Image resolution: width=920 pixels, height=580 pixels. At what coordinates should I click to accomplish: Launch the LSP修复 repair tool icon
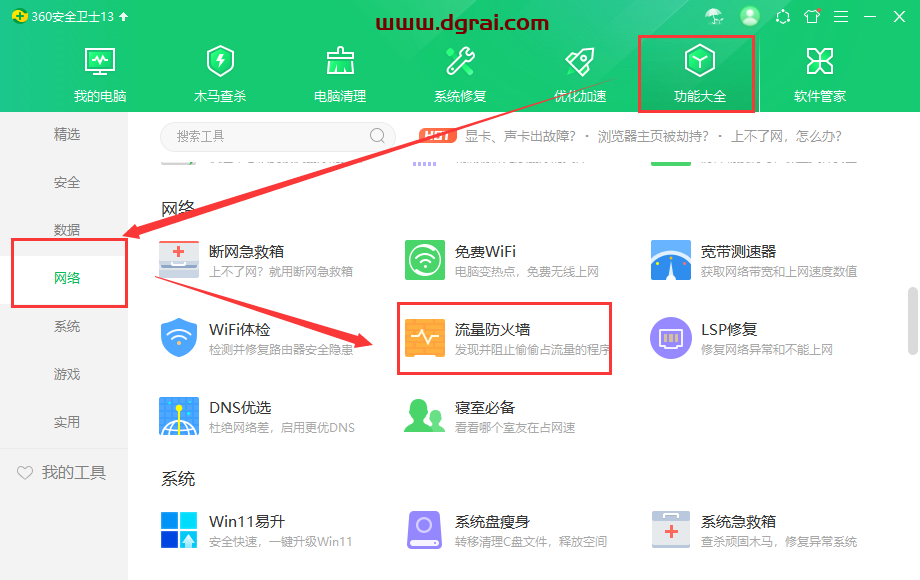pyautogui.click(x=670, y=338)
